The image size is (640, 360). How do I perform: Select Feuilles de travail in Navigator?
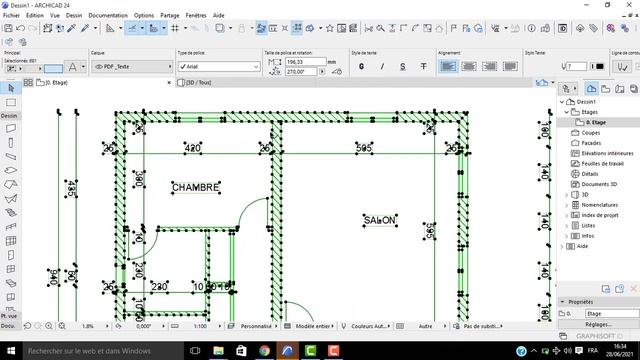point(602,163)
